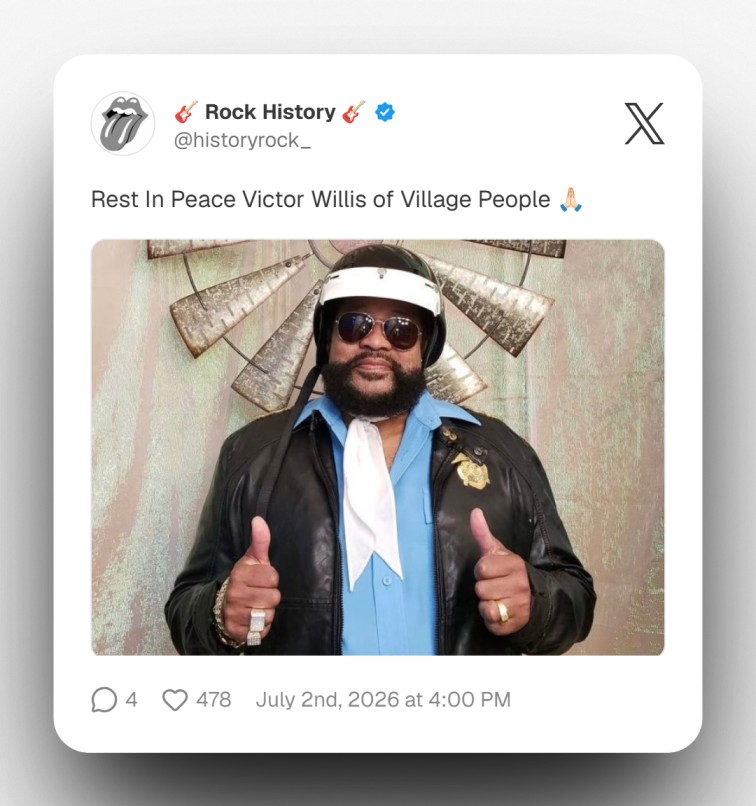Screen dimensions: 756x806
Task: Click the like count 478
Action: 214,700
